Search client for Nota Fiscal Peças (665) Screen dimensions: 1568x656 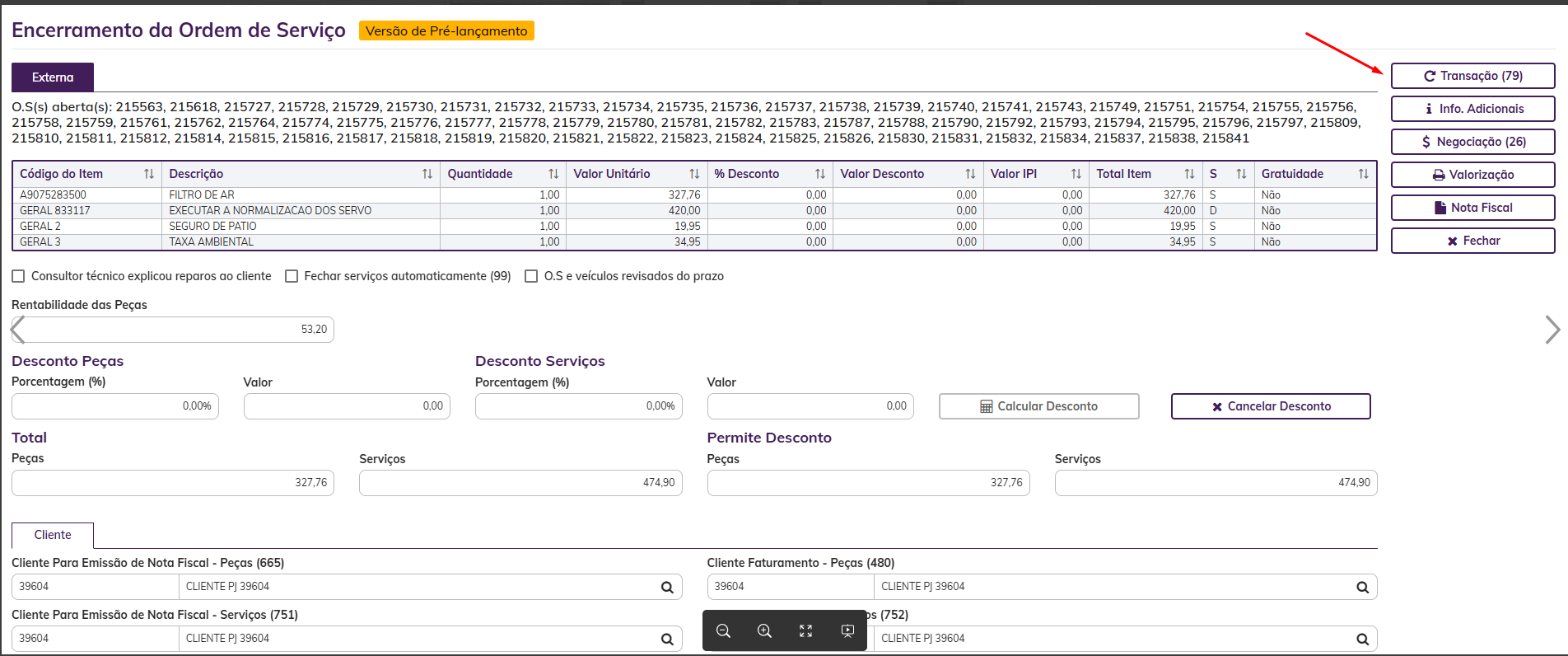pos(667,588)
